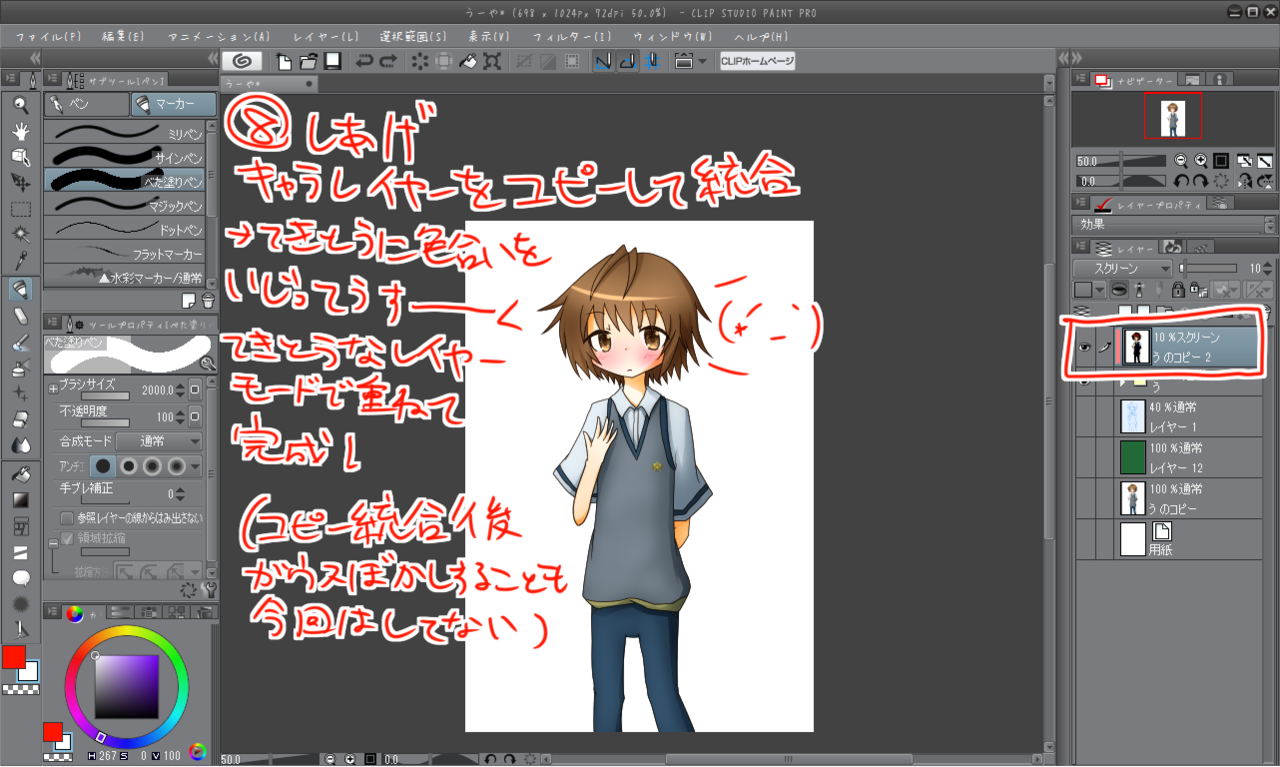Screen dimensions: 1280x767
Task: Open the ファイル(F) menu
Action: tap(50, 36)
